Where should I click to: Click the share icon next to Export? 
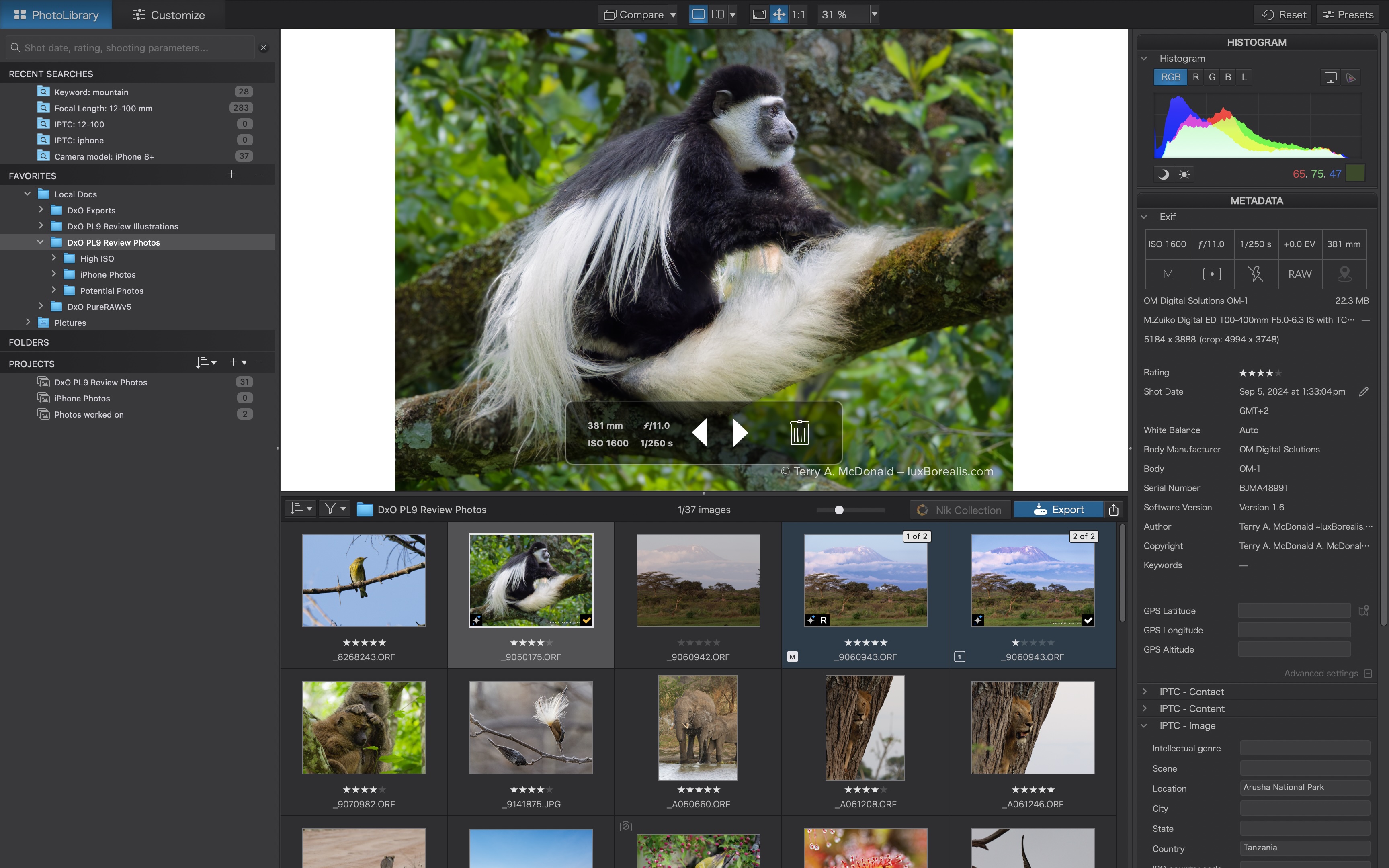point(1114,510)
